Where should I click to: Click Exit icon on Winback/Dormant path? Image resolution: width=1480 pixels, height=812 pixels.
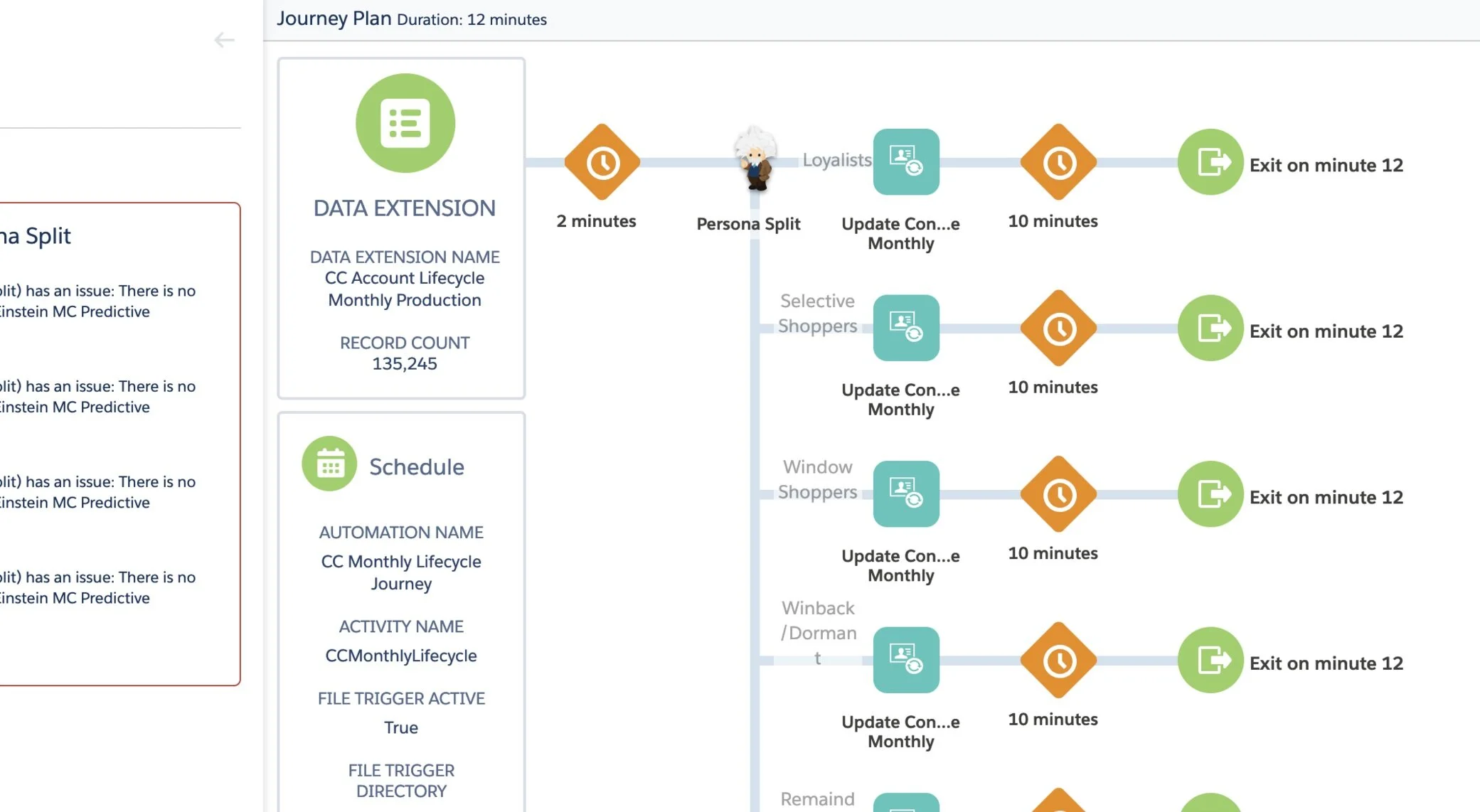pyautogui.click(x=1210, y=660)
